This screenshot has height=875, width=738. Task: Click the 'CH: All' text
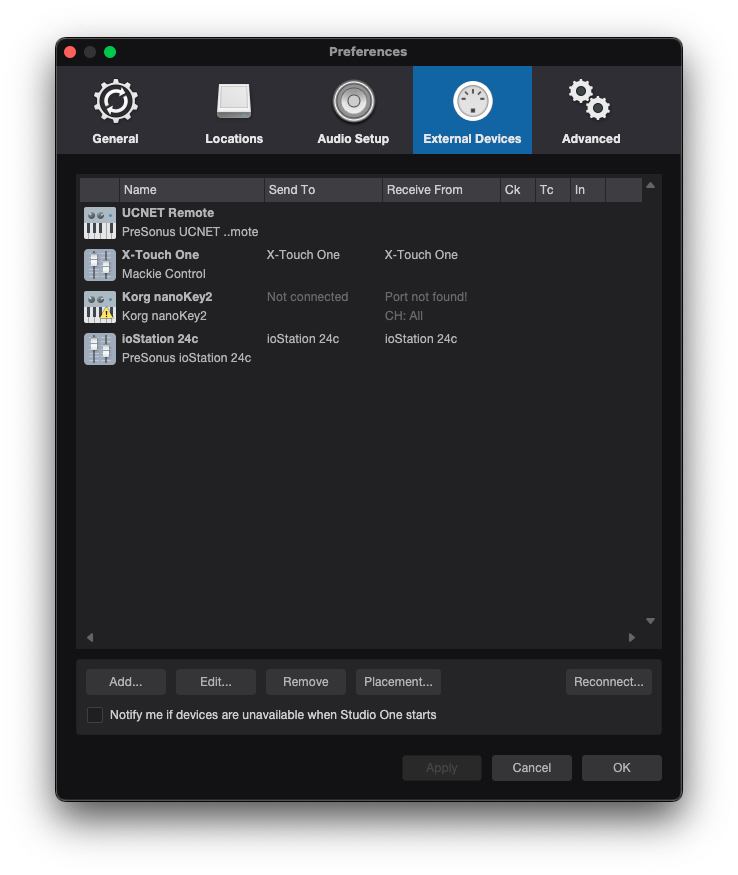click(404, 316)
